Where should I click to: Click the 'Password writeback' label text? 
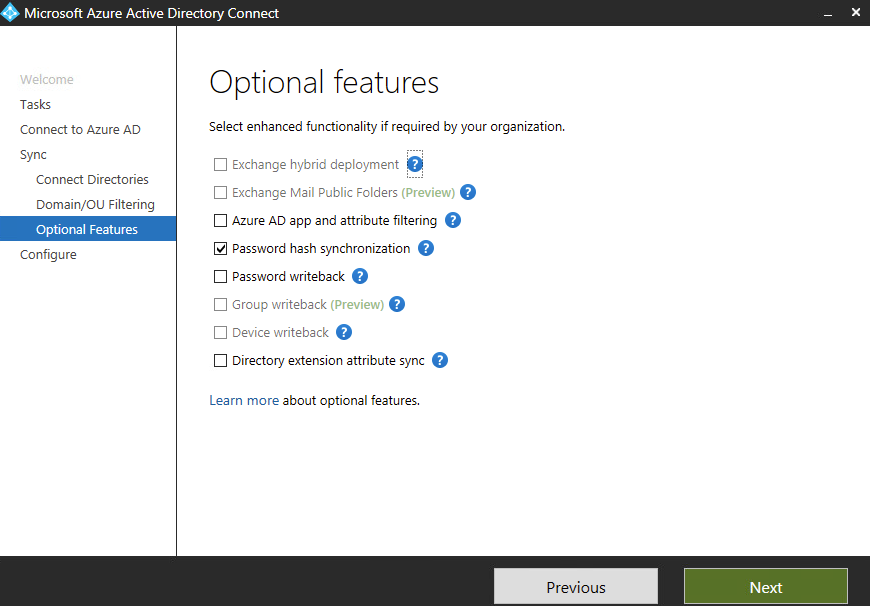tap(288, 276)
